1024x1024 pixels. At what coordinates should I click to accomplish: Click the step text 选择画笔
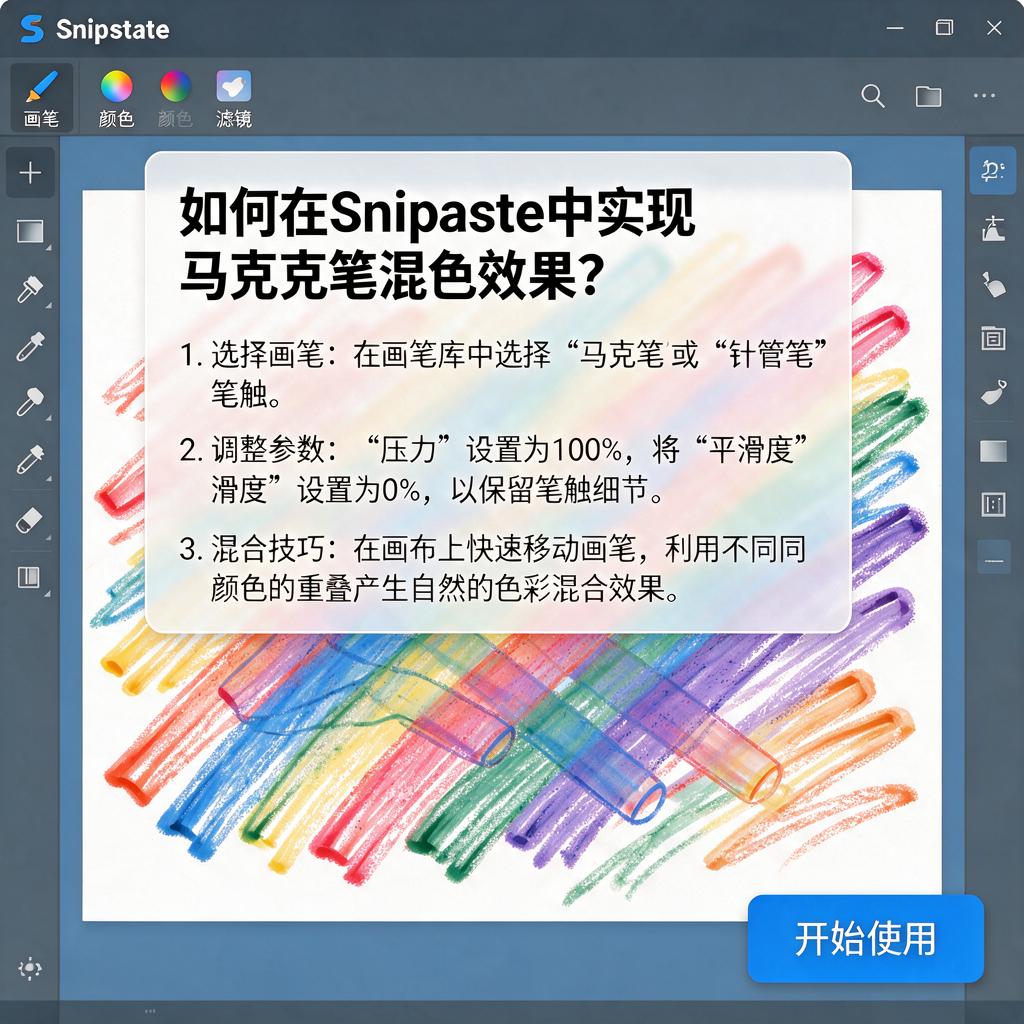pyautogui.click(x=267, y=355)
